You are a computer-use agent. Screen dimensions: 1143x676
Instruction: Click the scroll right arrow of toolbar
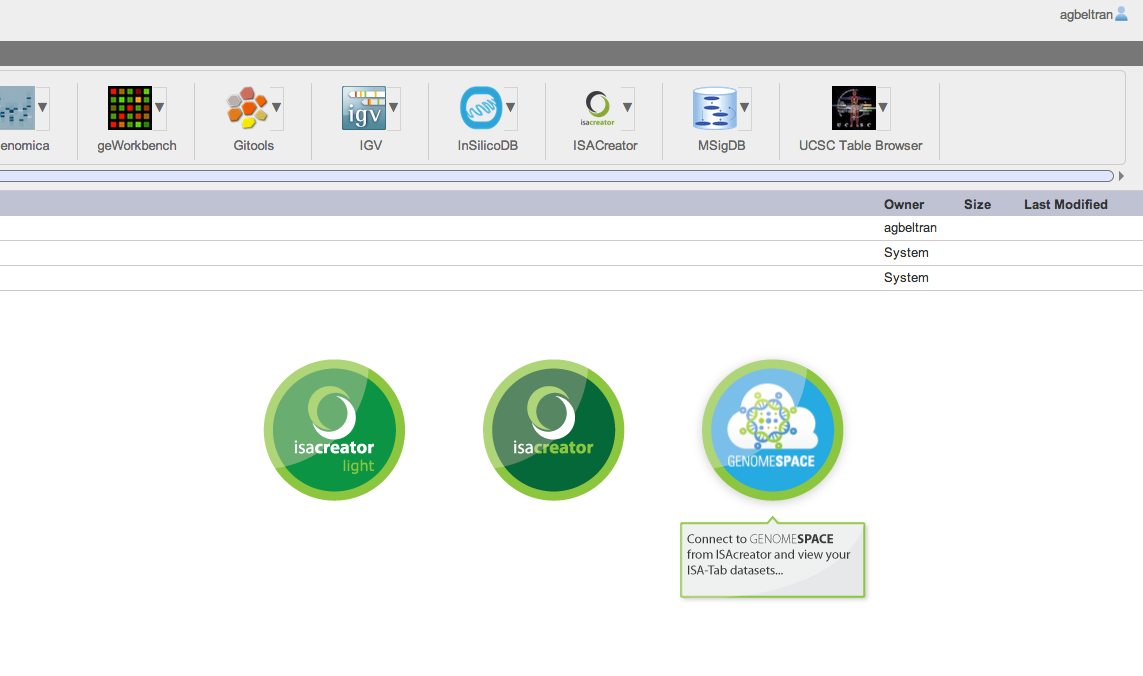point(1121,176)
